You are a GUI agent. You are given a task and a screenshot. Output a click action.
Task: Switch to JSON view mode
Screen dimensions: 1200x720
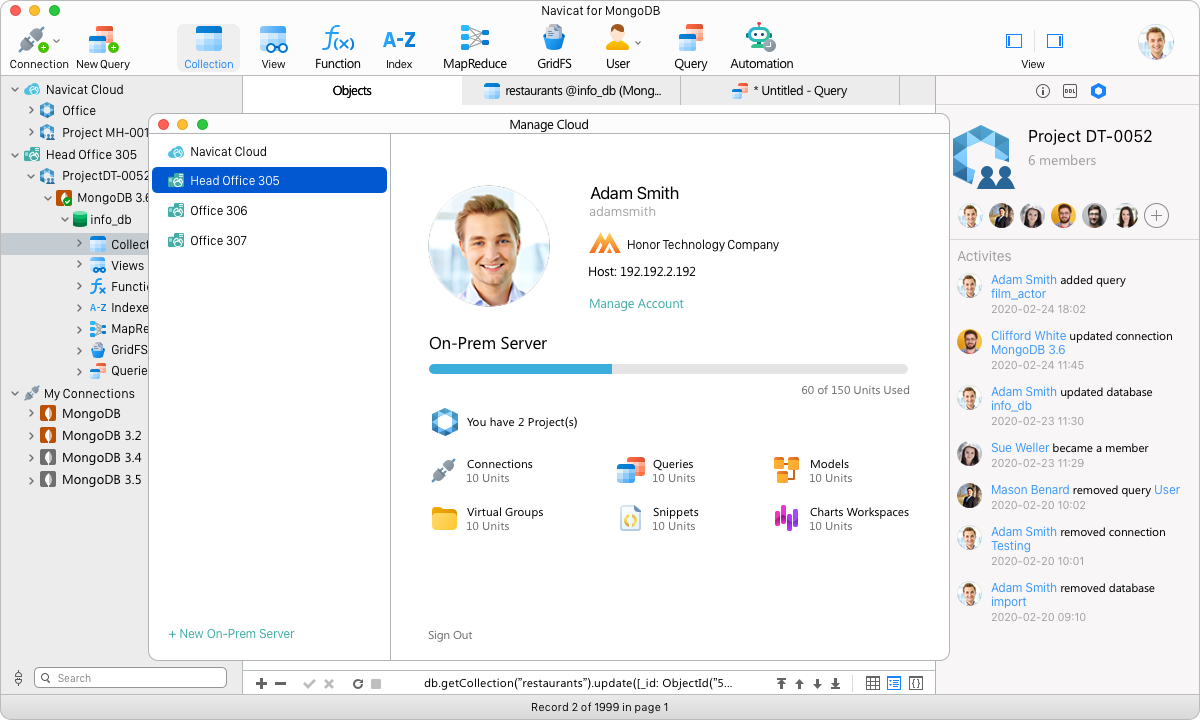pos(915,683)
